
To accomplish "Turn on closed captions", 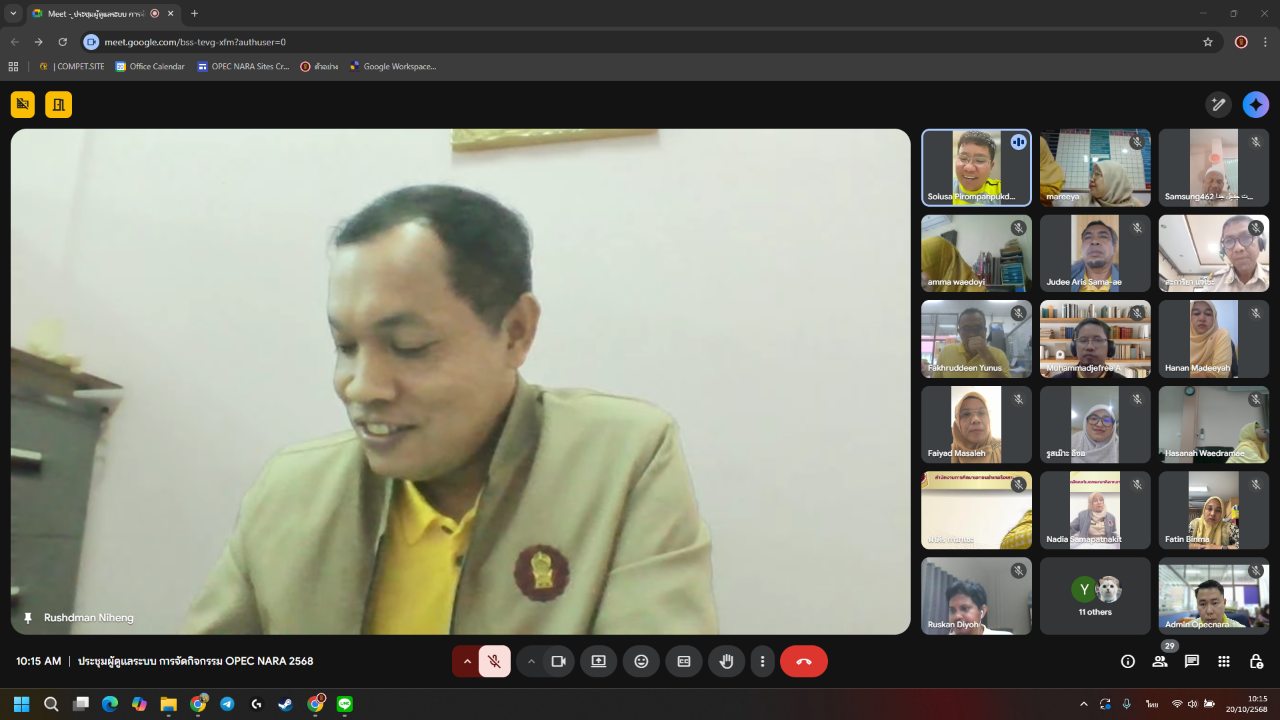I will [x=684, y=661].
